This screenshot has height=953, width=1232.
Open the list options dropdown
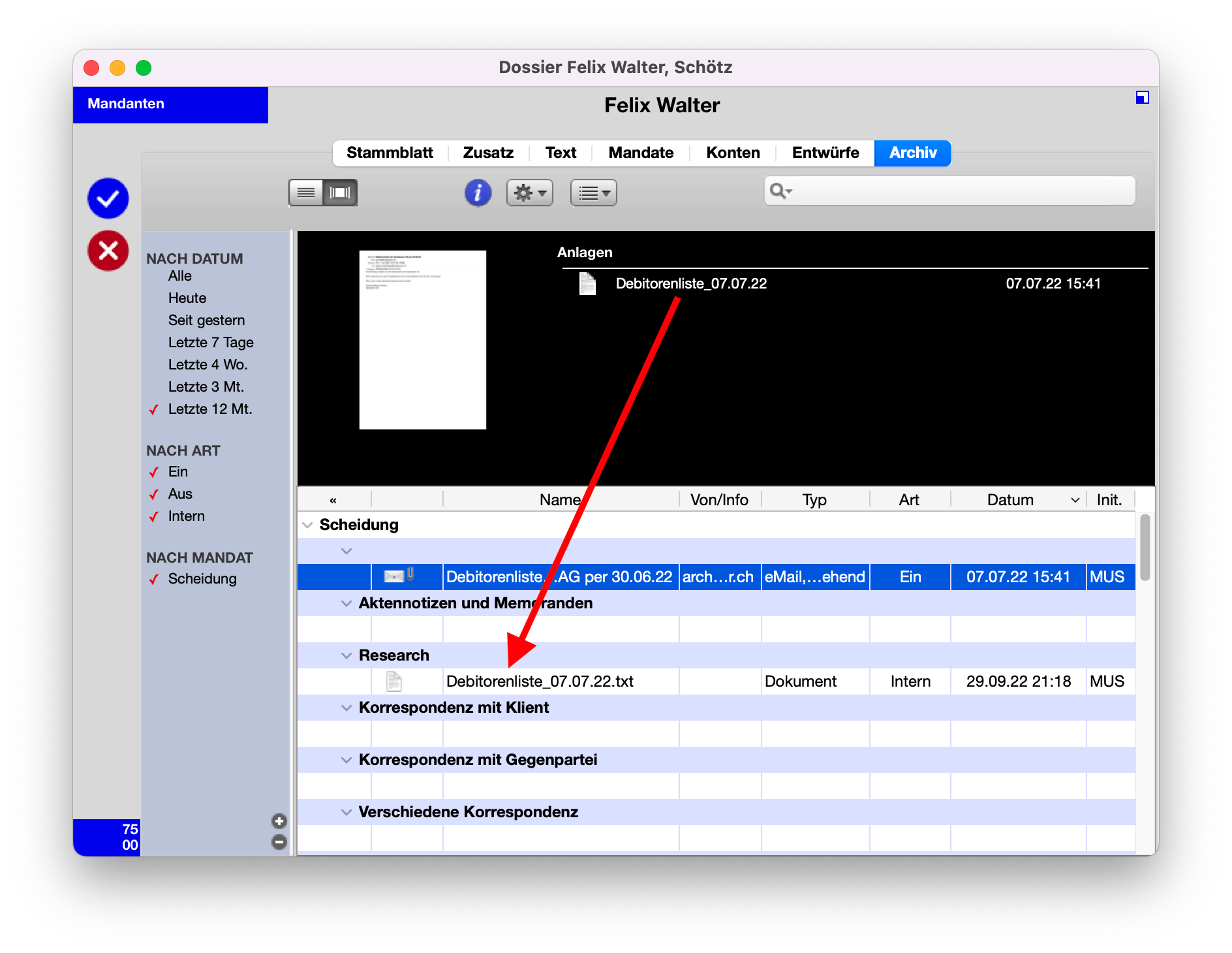pos(594,193)
